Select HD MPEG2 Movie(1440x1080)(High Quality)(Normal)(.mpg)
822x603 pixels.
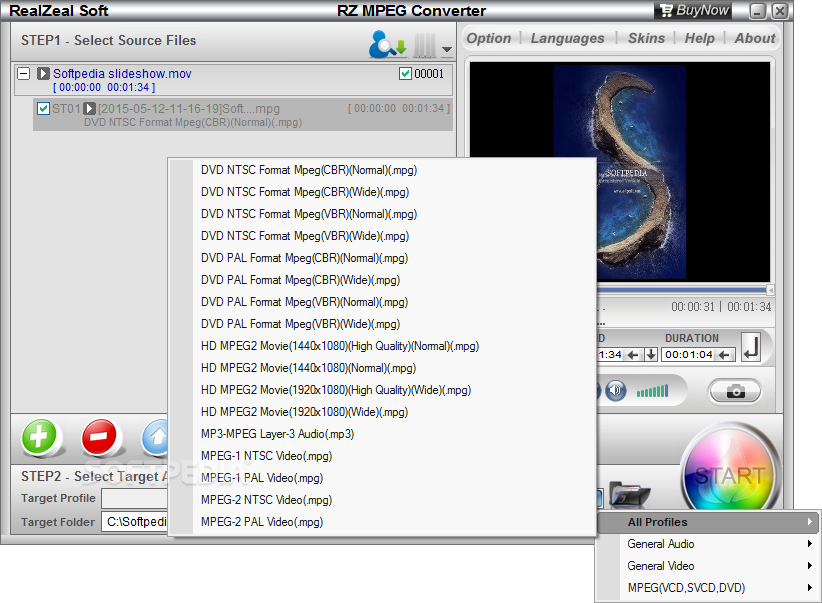pyautogui.click(x=383, y=347)
